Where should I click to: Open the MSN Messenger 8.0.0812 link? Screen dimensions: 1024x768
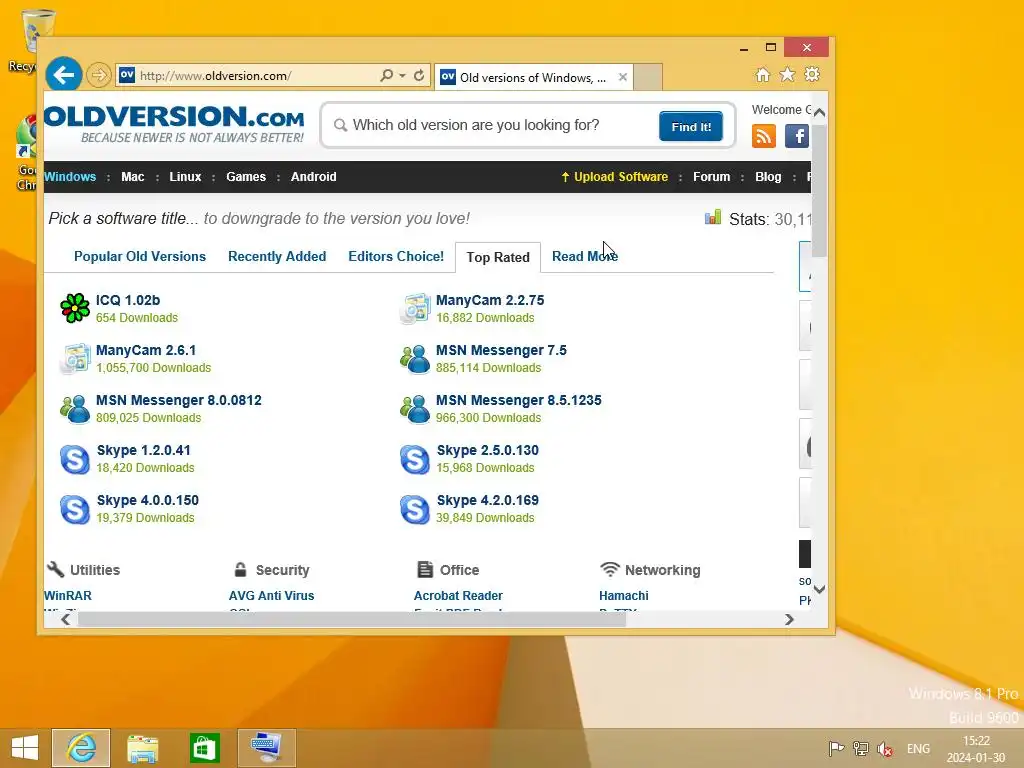[179, 400]
